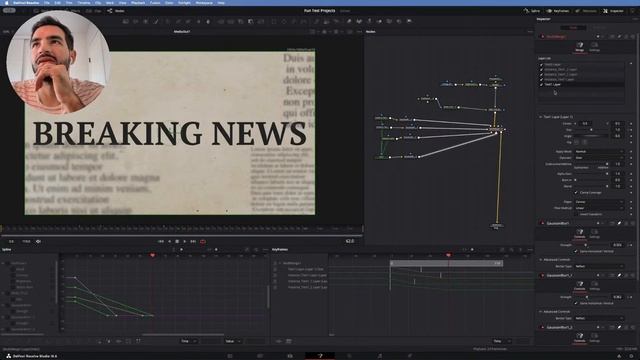Open the Filter Method dropdown
The height and width of the screenshot is (360, 640).
pos(599,208)
